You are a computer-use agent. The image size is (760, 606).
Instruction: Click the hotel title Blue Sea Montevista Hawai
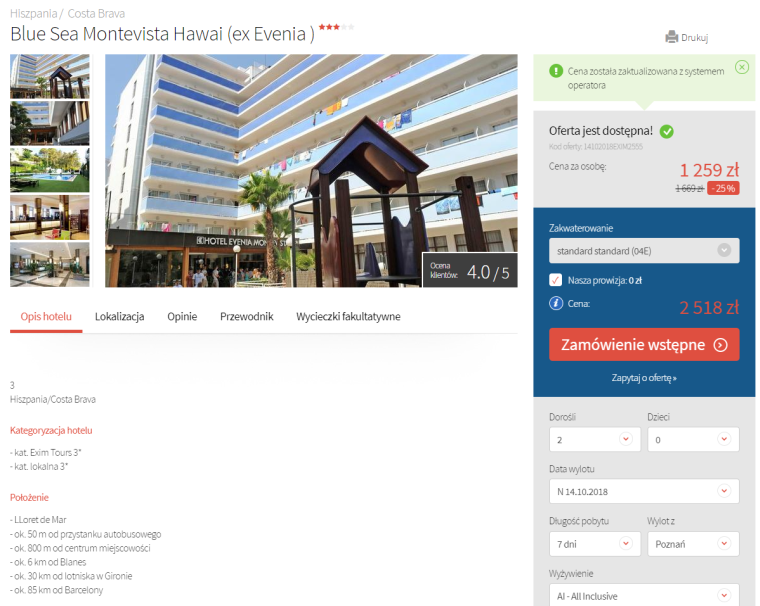pos(162,34)
